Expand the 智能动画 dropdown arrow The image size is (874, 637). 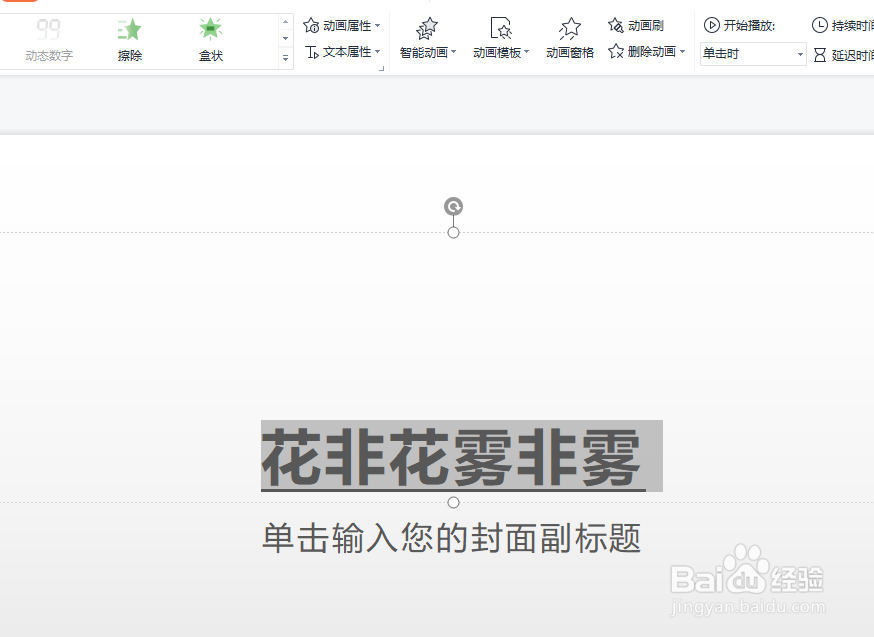tap(454, 52)
